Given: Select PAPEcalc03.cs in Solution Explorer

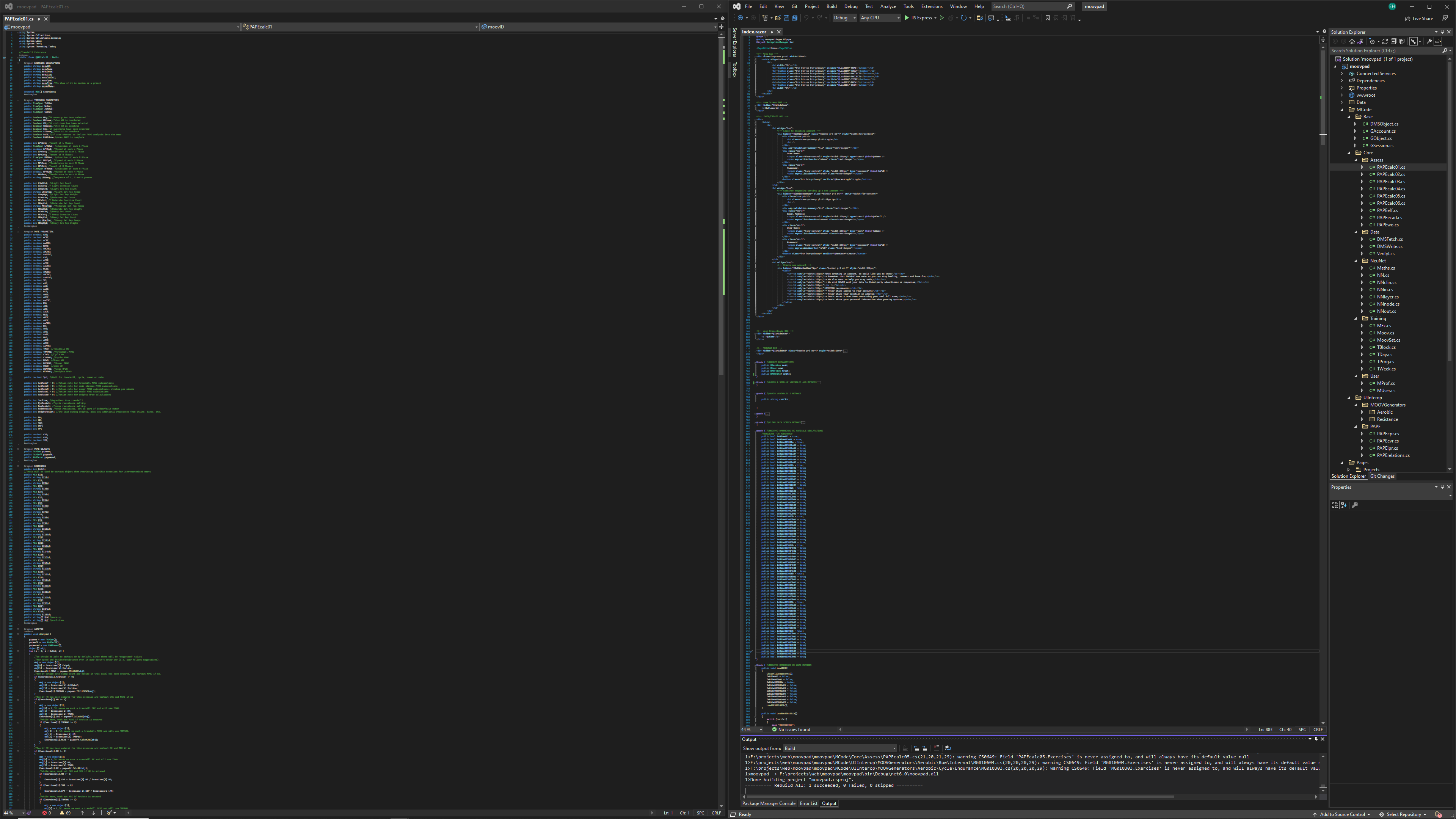Looking at the screenshot, I should pos(1390,182).
